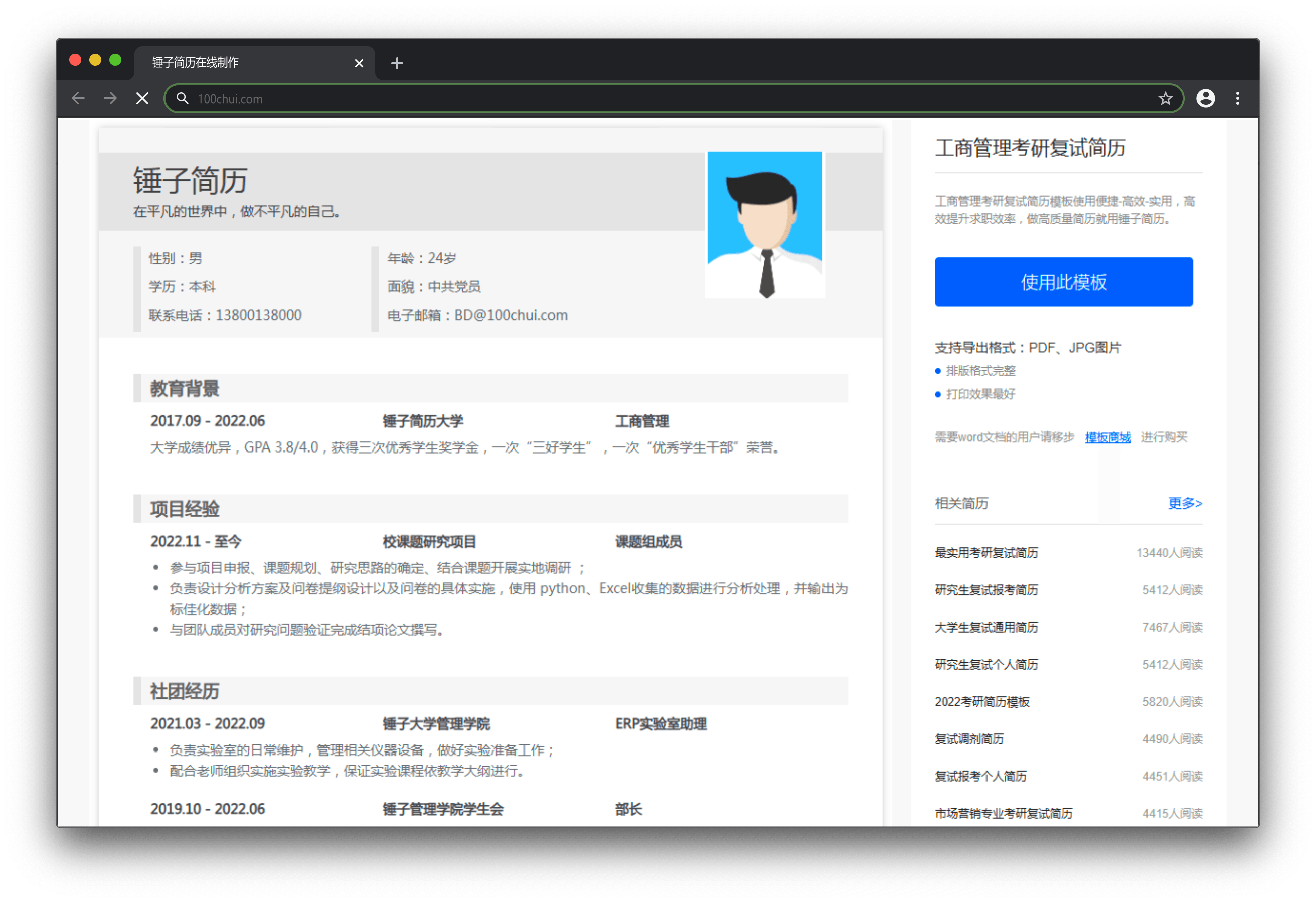This screenshot has height=902, width=1316.
Task: Click the resume profile photo
Action: pos(764,224)
